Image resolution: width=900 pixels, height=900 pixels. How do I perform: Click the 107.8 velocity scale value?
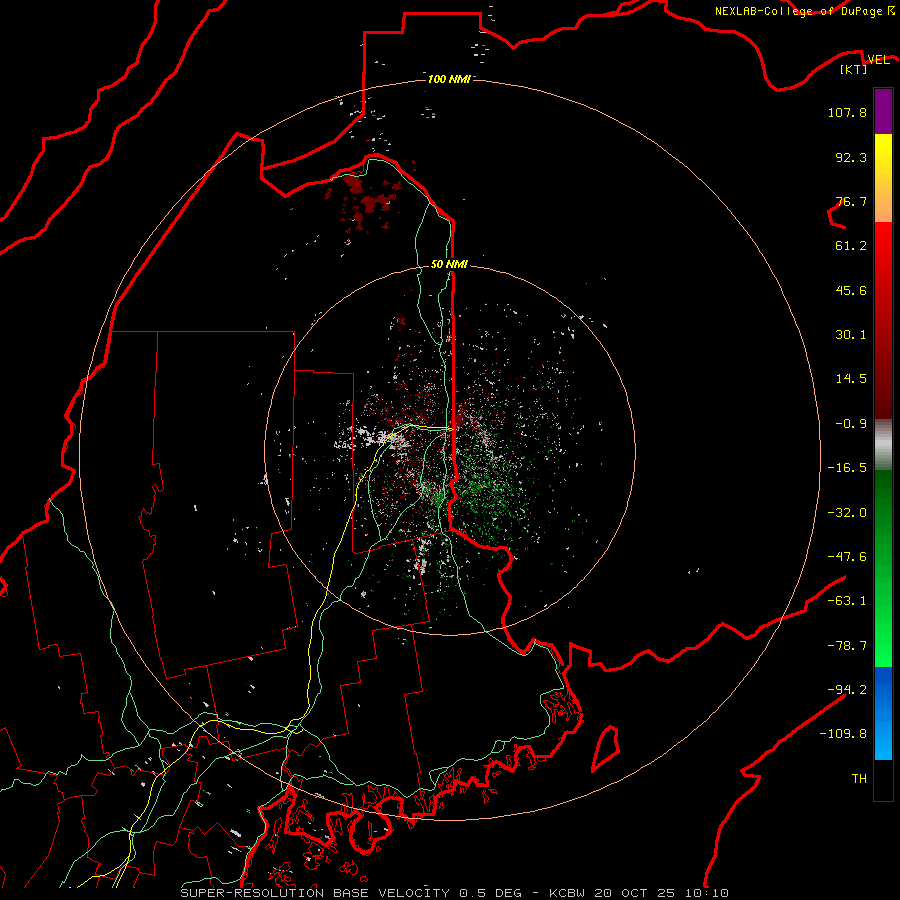(847, 112)
